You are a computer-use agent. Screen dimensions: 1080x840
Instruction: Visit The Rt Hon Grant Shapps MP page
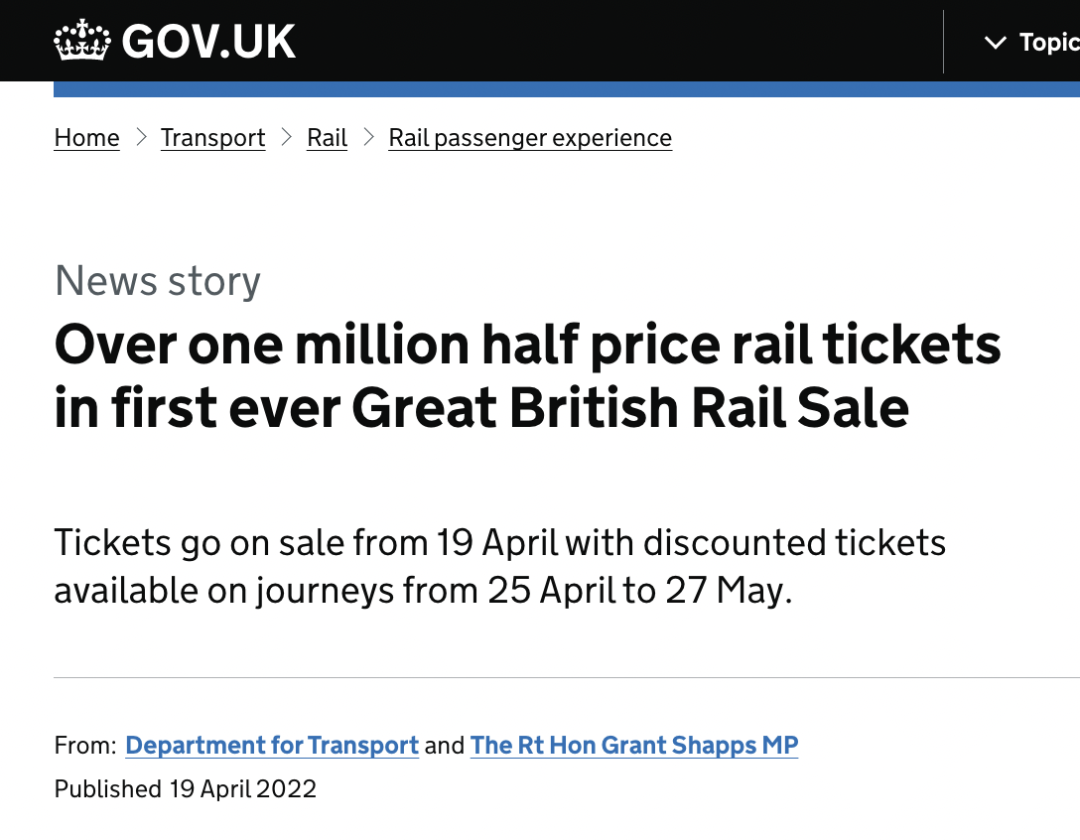point(634,745)
